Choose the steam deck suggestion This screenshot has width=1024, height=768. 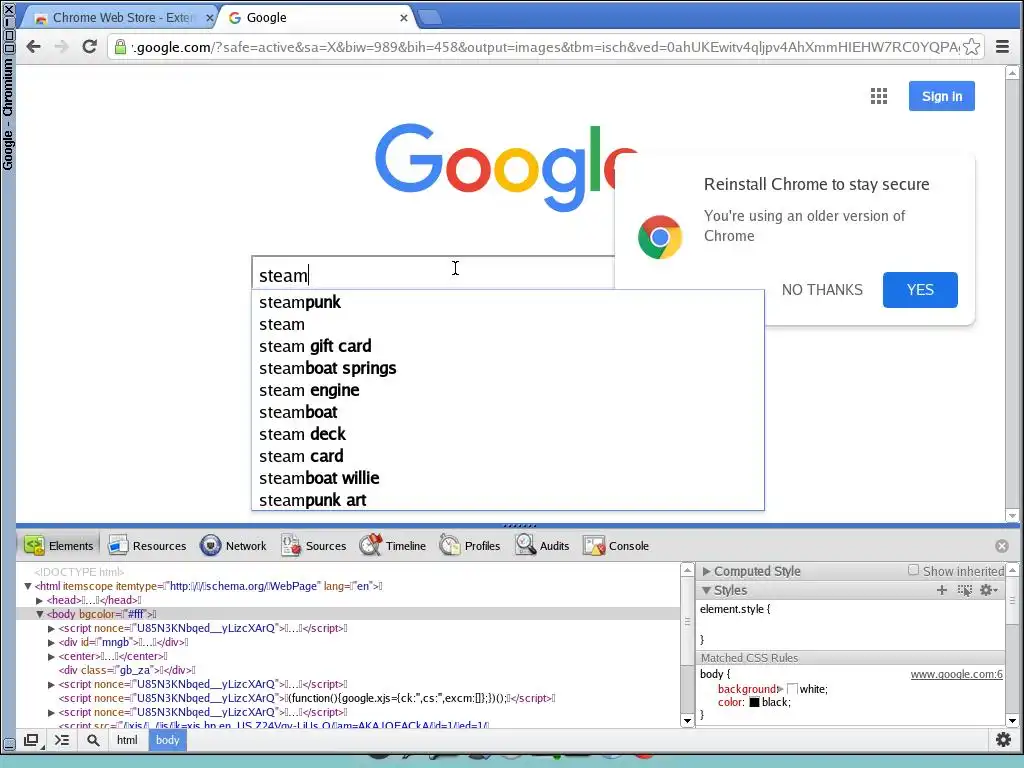pos(507,434)
